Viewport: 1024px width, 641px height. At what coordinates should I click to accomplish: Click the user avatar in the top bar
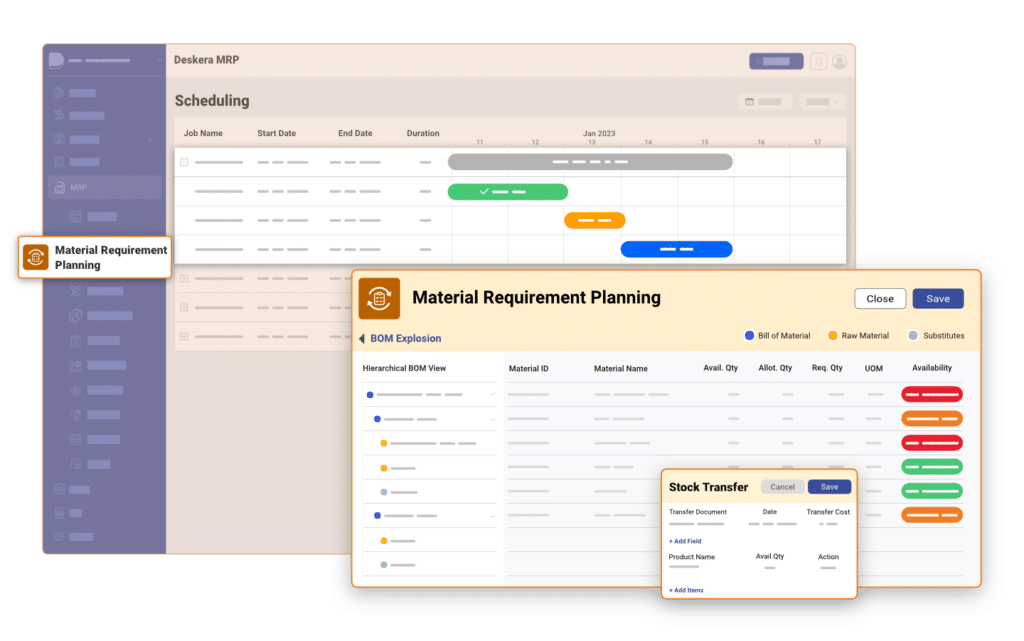838,60
